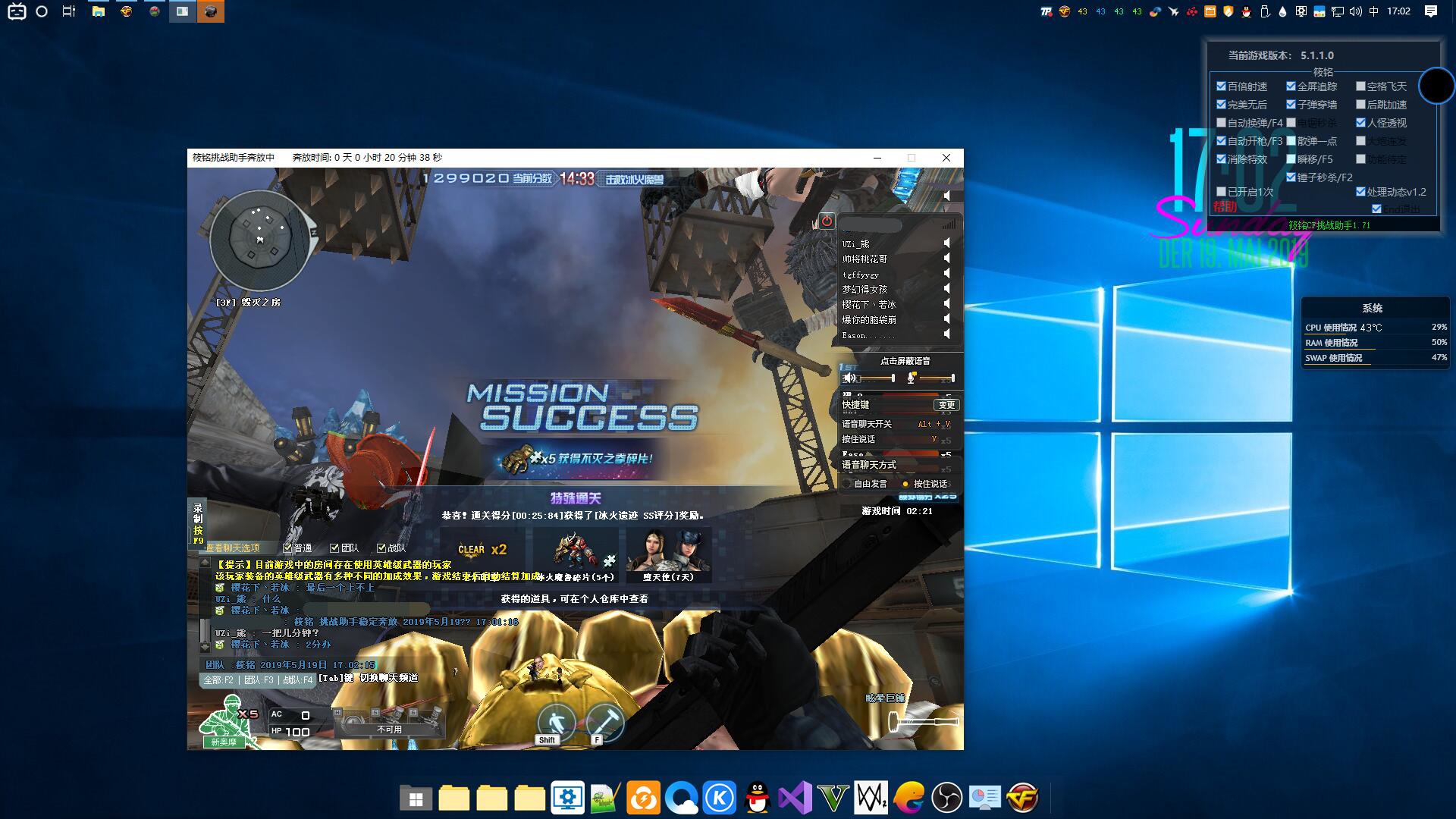Open Notepad++ from the dock
The image size is (1456, 819).
605,798
